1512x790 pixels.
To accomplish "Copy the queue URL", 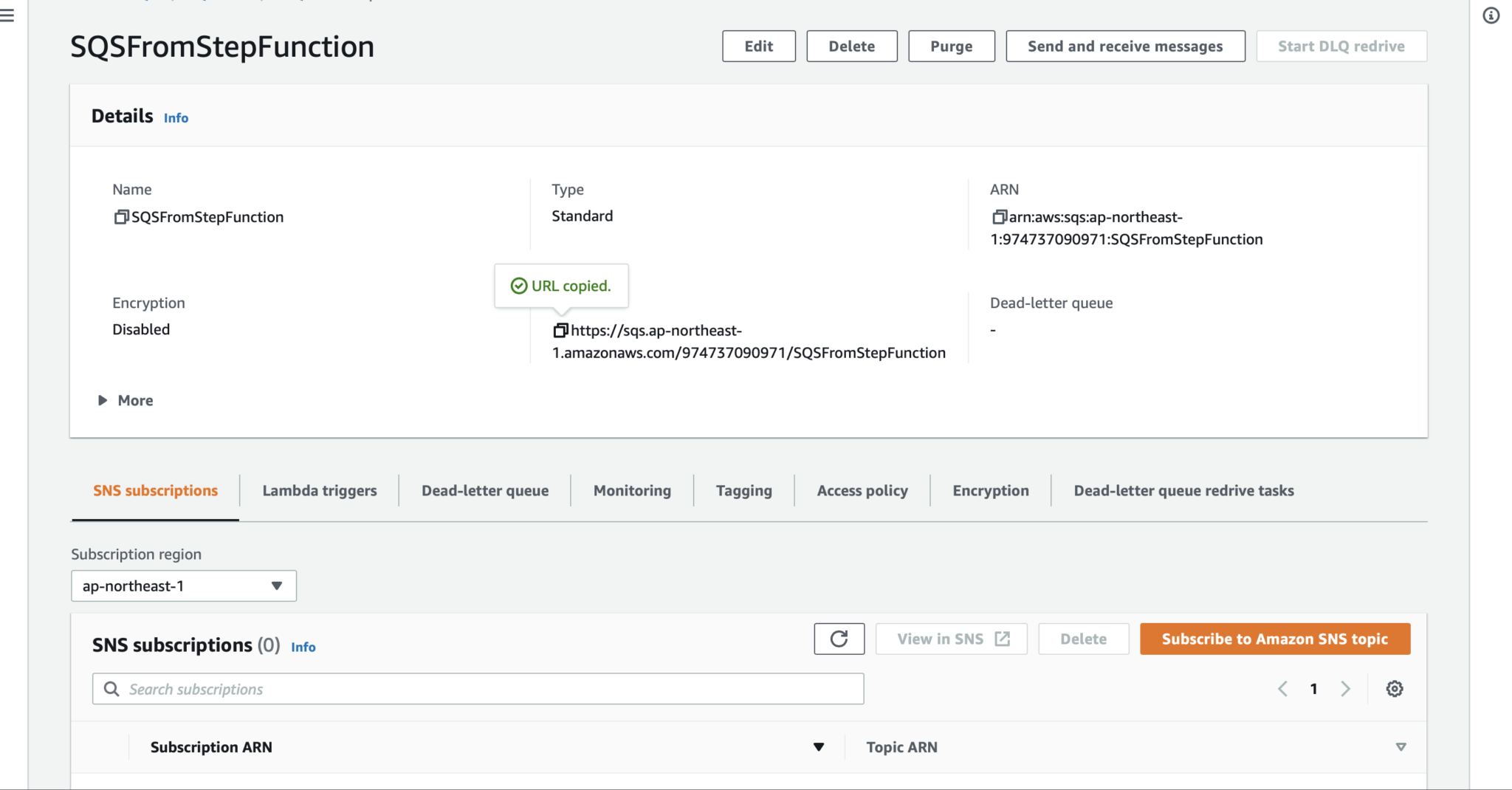I will [x=560, y=330].
